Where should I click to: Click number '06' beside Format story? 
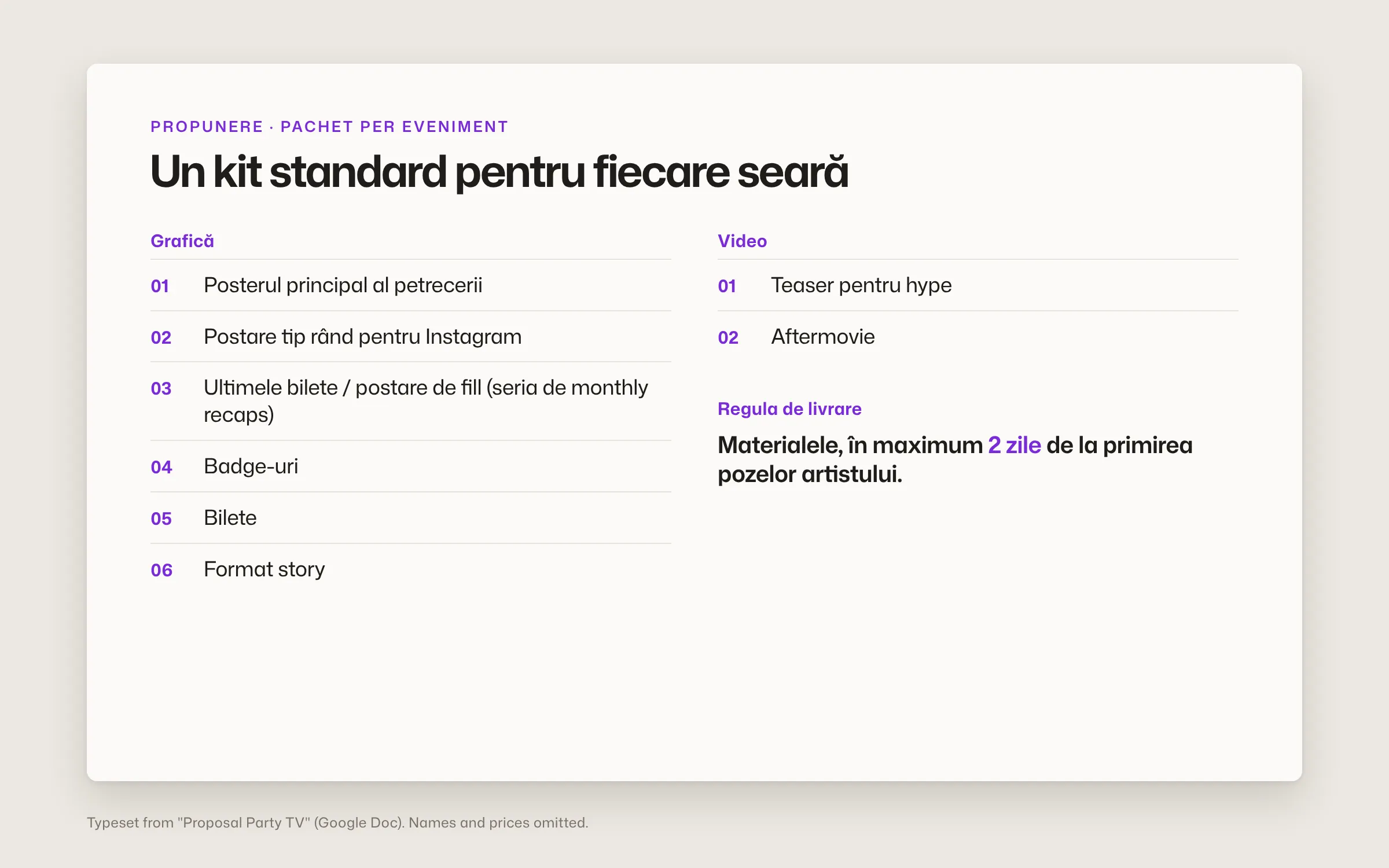pos(161,570)
